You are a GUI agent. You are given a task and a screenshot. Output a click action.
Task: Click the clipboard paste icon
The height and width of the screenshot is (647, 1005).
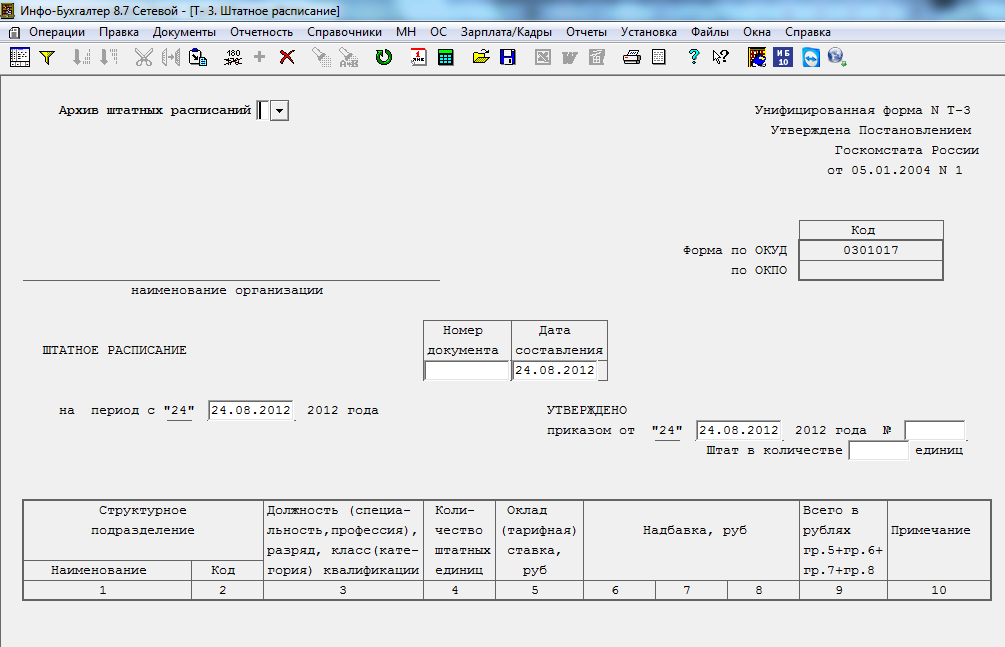(x=197, y=58)
